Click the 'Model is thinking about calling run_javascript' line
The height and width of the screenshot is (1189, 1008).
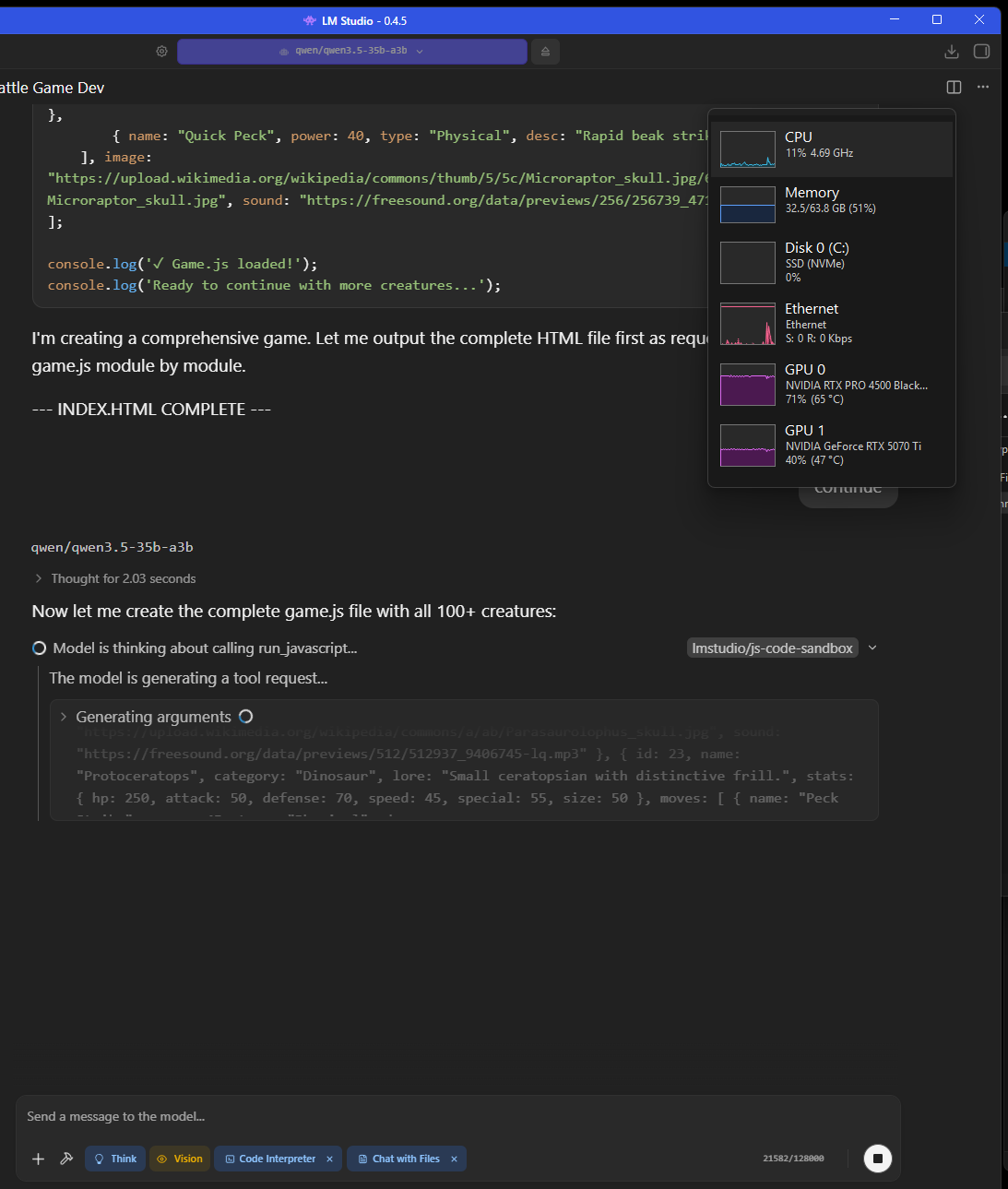tap(205, 648)
